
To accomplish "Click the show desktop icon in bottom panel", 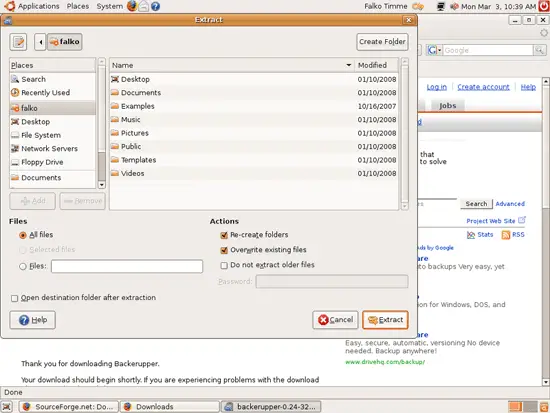I will click(x=7, y=407).
